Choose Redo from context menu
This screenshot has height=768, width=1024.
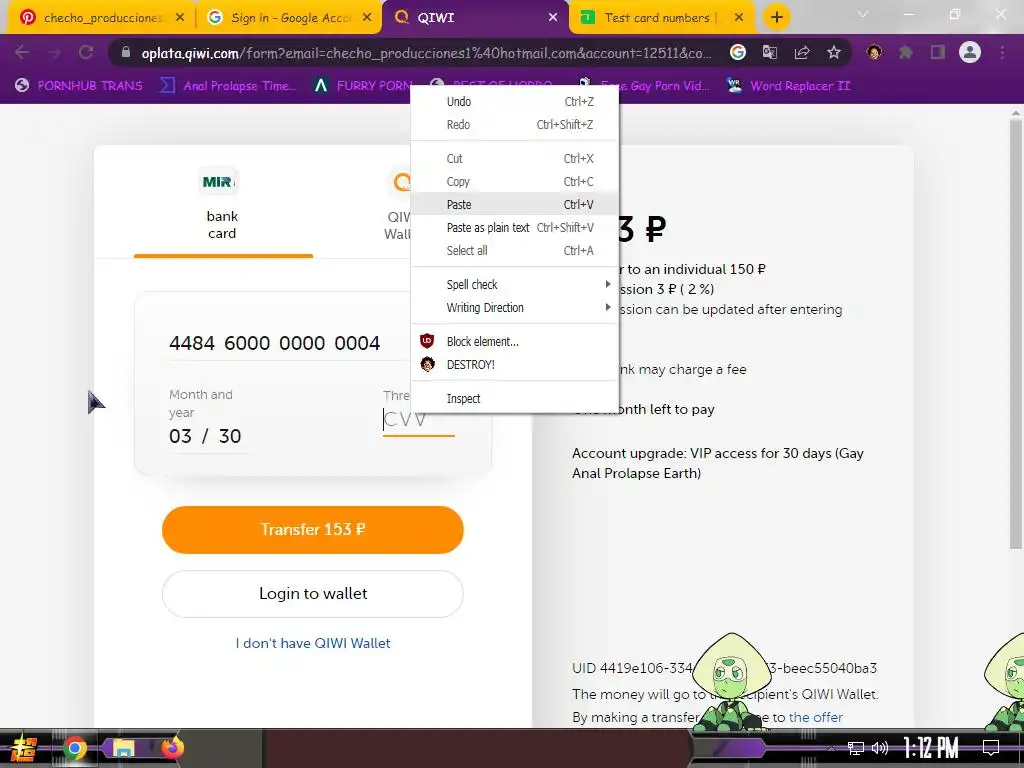[x=515, y=124]
